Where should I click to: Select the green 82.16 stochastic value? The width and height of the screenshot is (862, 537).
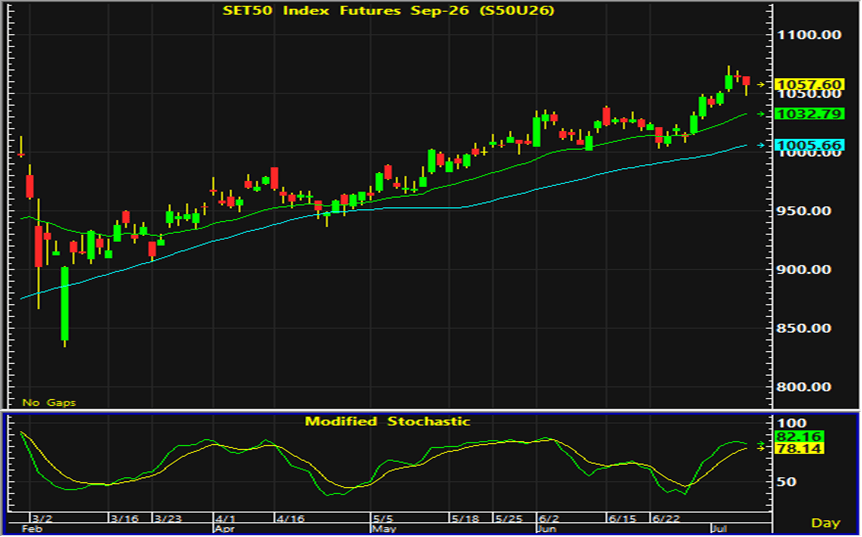click(x=799, y=437)
